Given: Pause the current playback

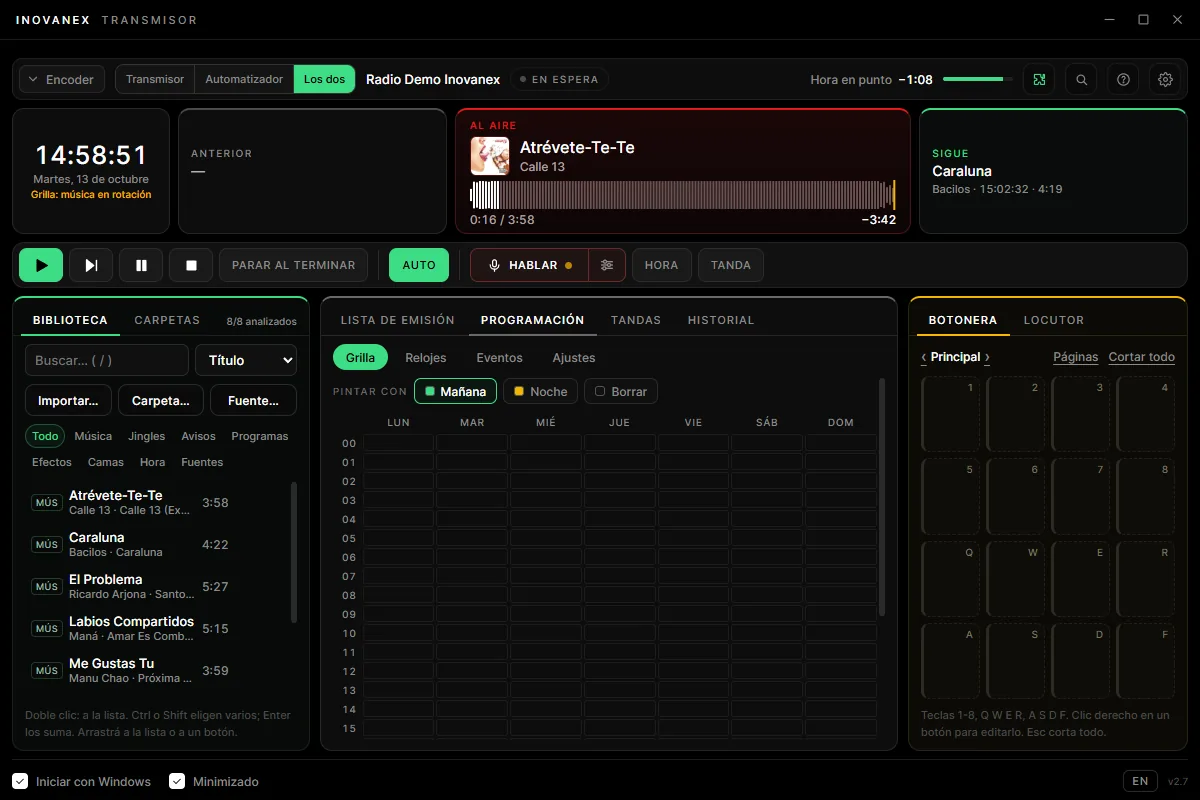Looking at the screenshot, I should 141,265.
